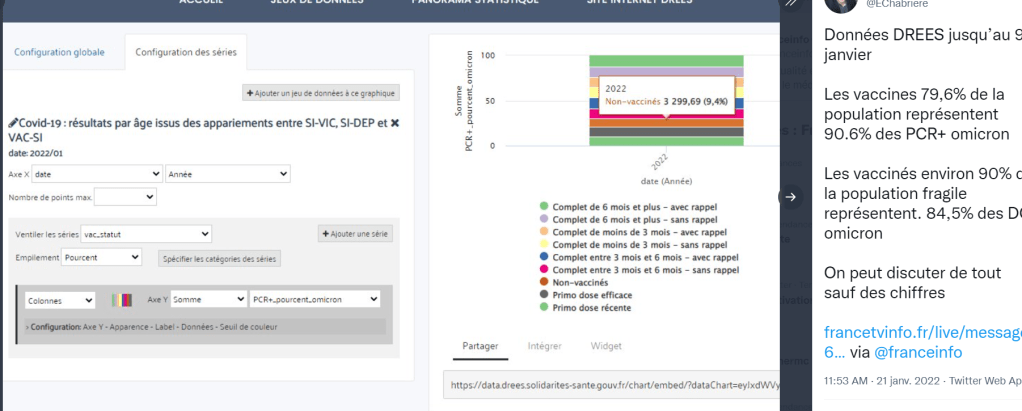Switch to the Configuration globale tab
1022x411 pixels.
(59, 52)
